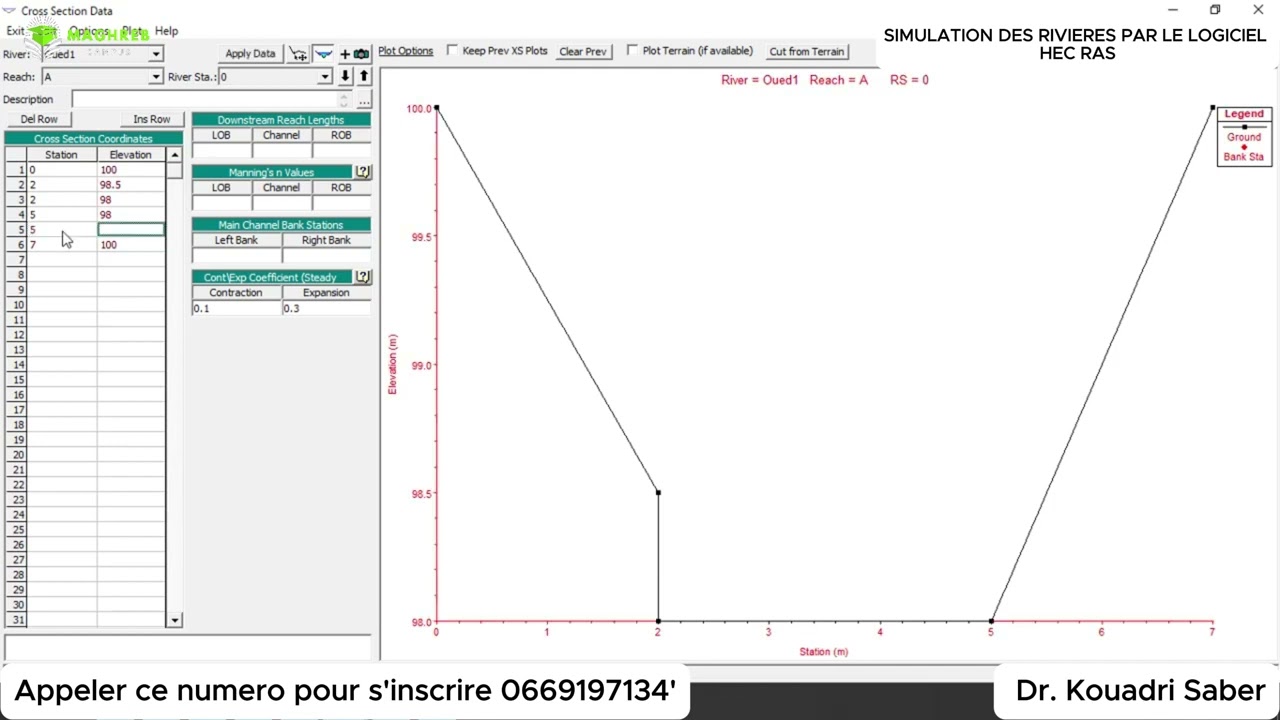Image resolution: width=1280 pixels, height=720 pixels.
Task: Open the description ellipsis editor button
Action: (x=364, y=99)
